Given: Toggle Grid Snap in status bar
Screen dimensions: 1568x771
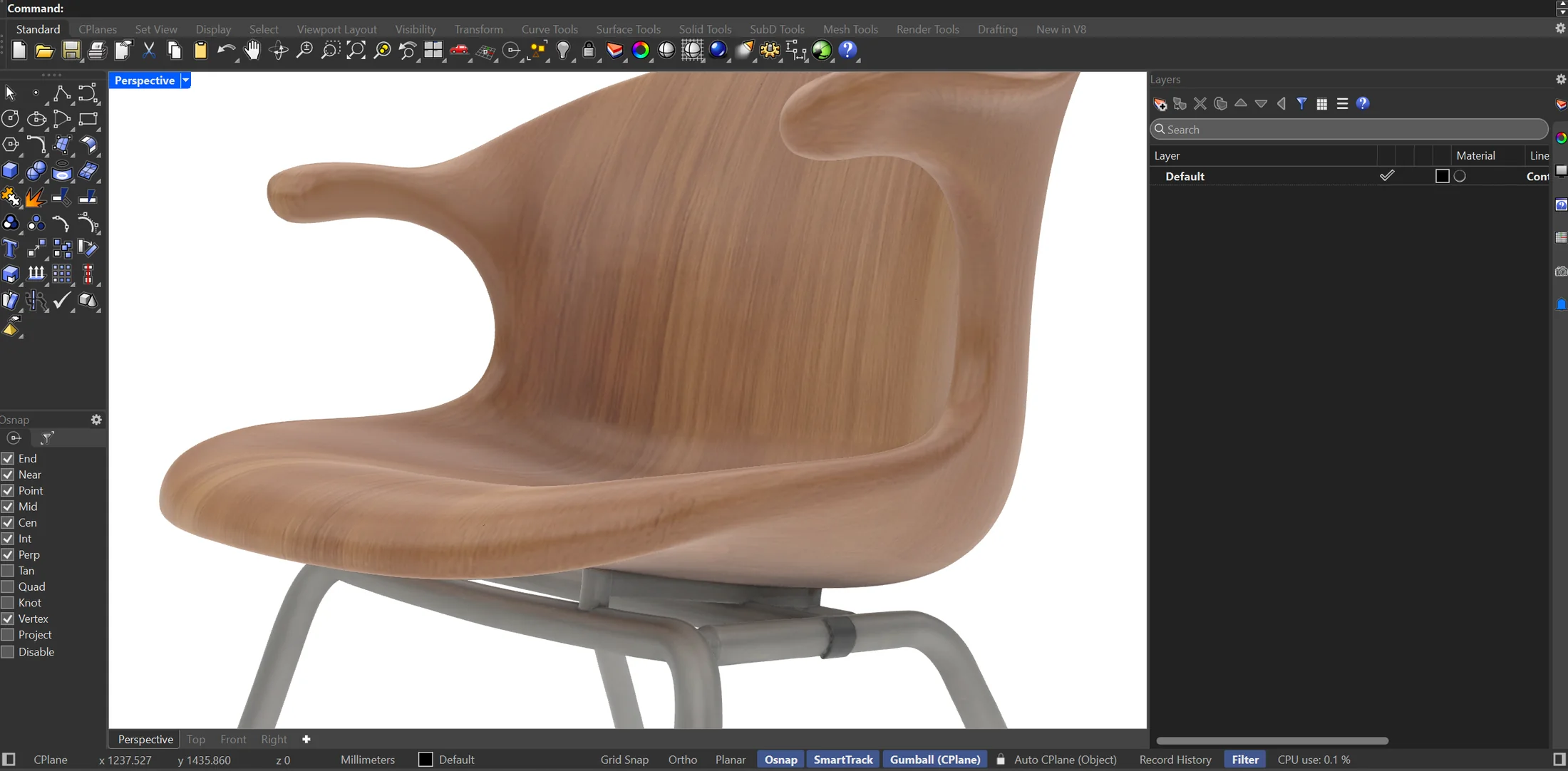Looking at the screenshot, I should (624, 760).
